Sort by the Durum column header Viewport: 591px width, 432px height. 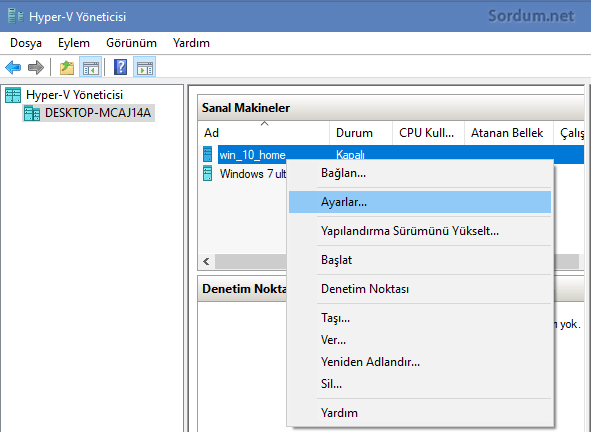click(x=361, y=133)
